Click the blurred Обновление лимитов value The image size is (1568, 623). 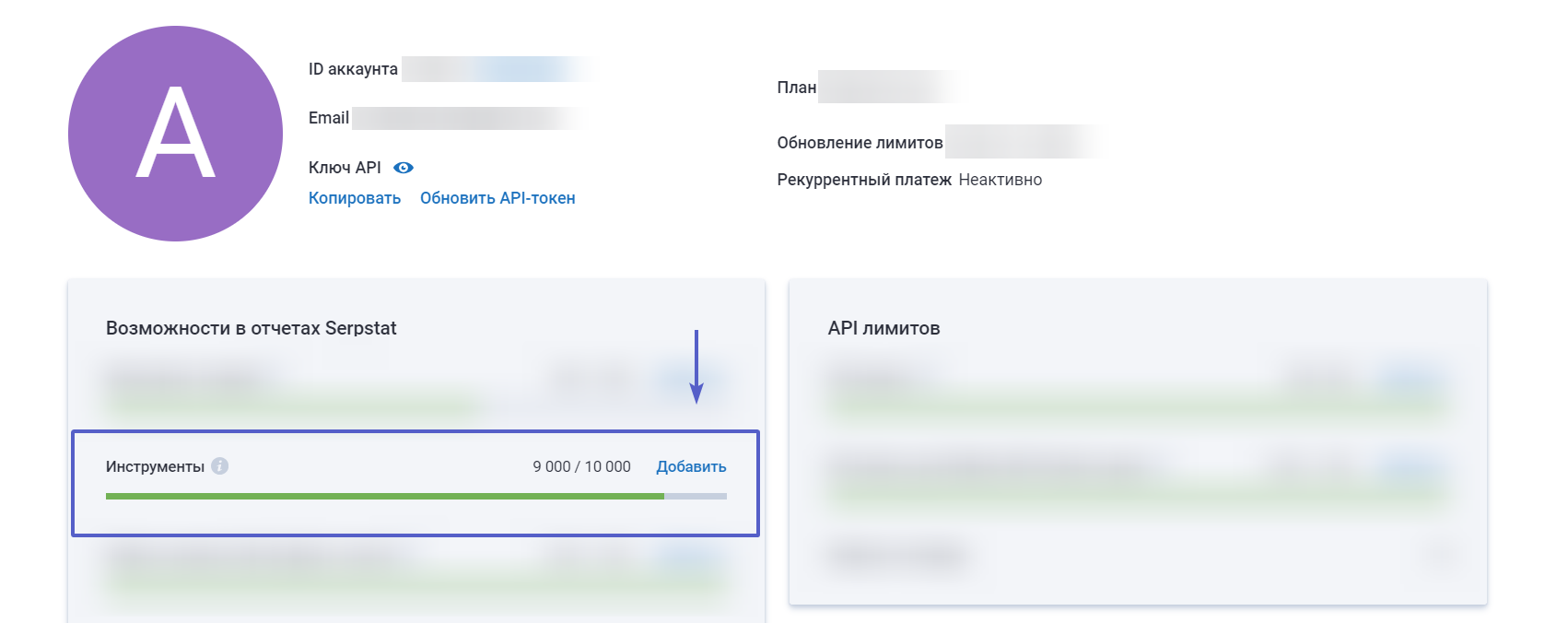pos(1021,143)
